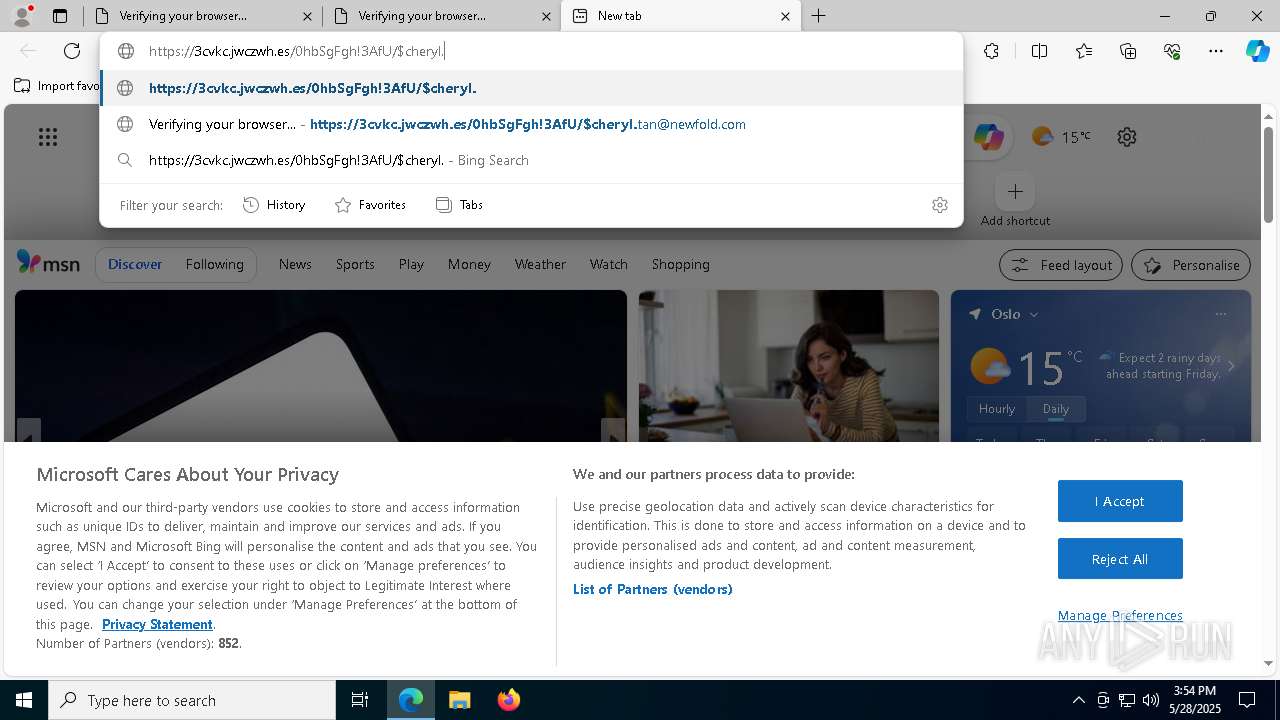Click the Copilot icon on new tab page
Screen dimensions: 1280x720
pyautogui.click(x=989, y=137)
